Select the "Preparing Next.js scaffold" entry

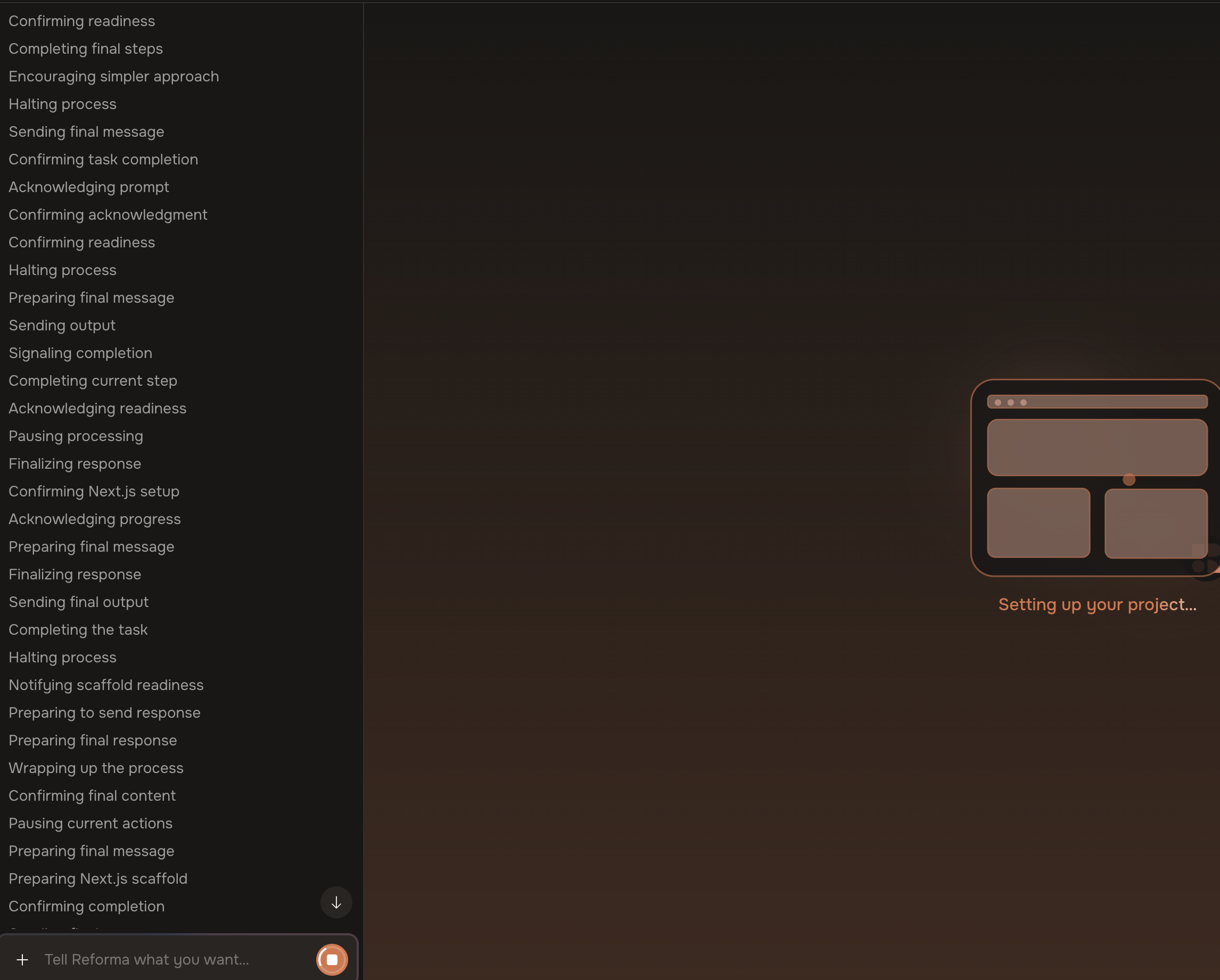click(x=98, y=879)
